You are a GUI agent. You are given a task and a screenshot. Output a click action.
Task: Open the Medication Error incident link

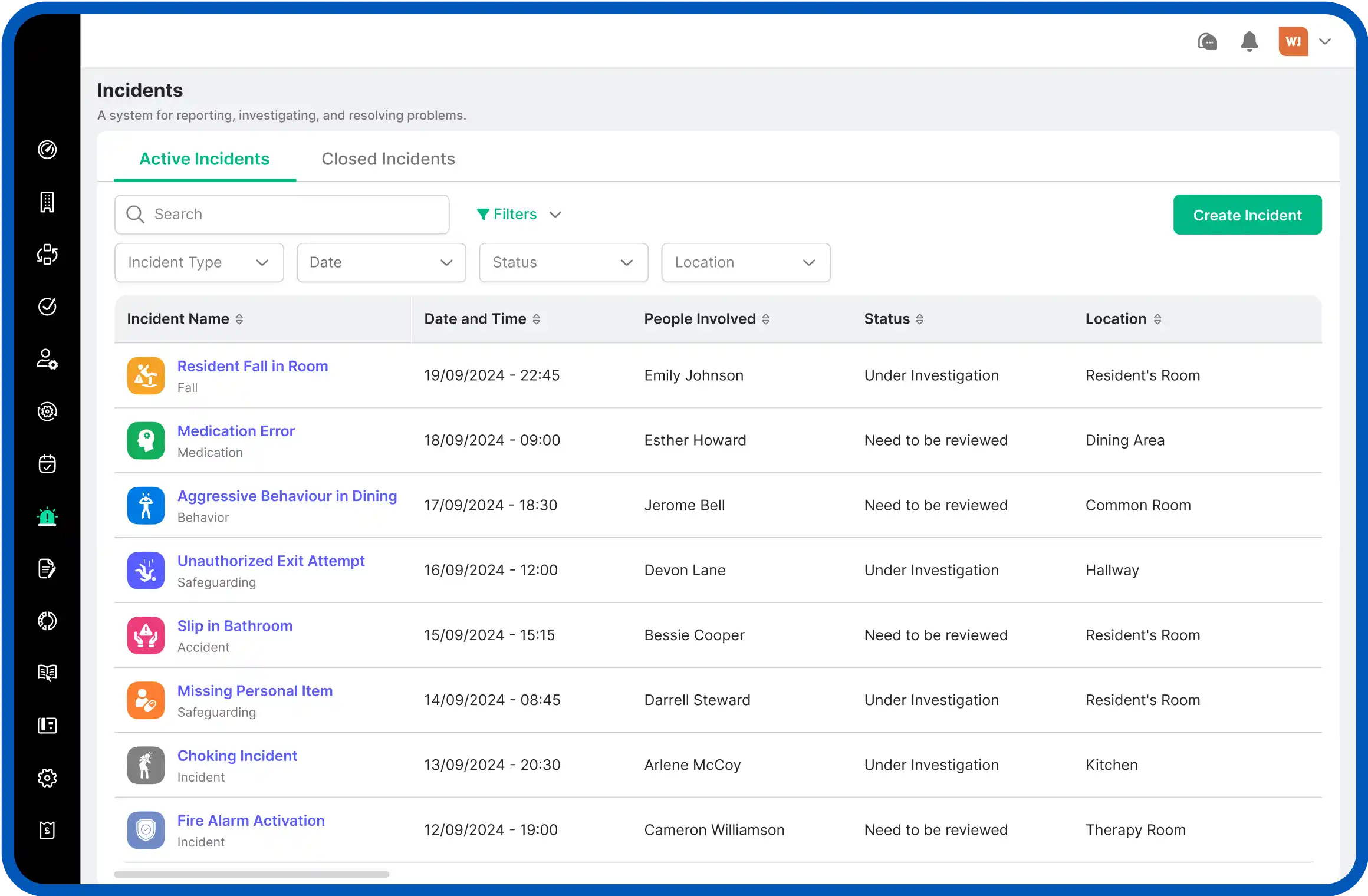click(236, 431)
